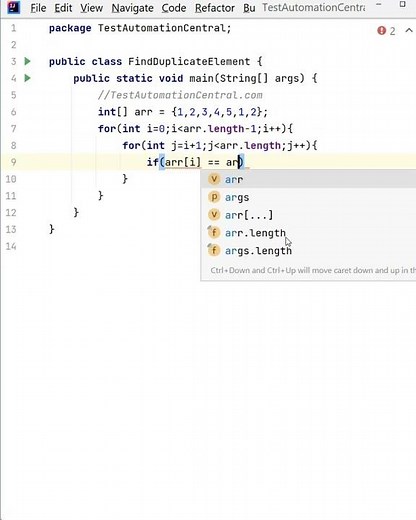Image resolution: width=416 pixels, height=520 pixels.
Task: Click the run gutter icon for class FindDuplicateElement
Action: (x=28, y=61)
